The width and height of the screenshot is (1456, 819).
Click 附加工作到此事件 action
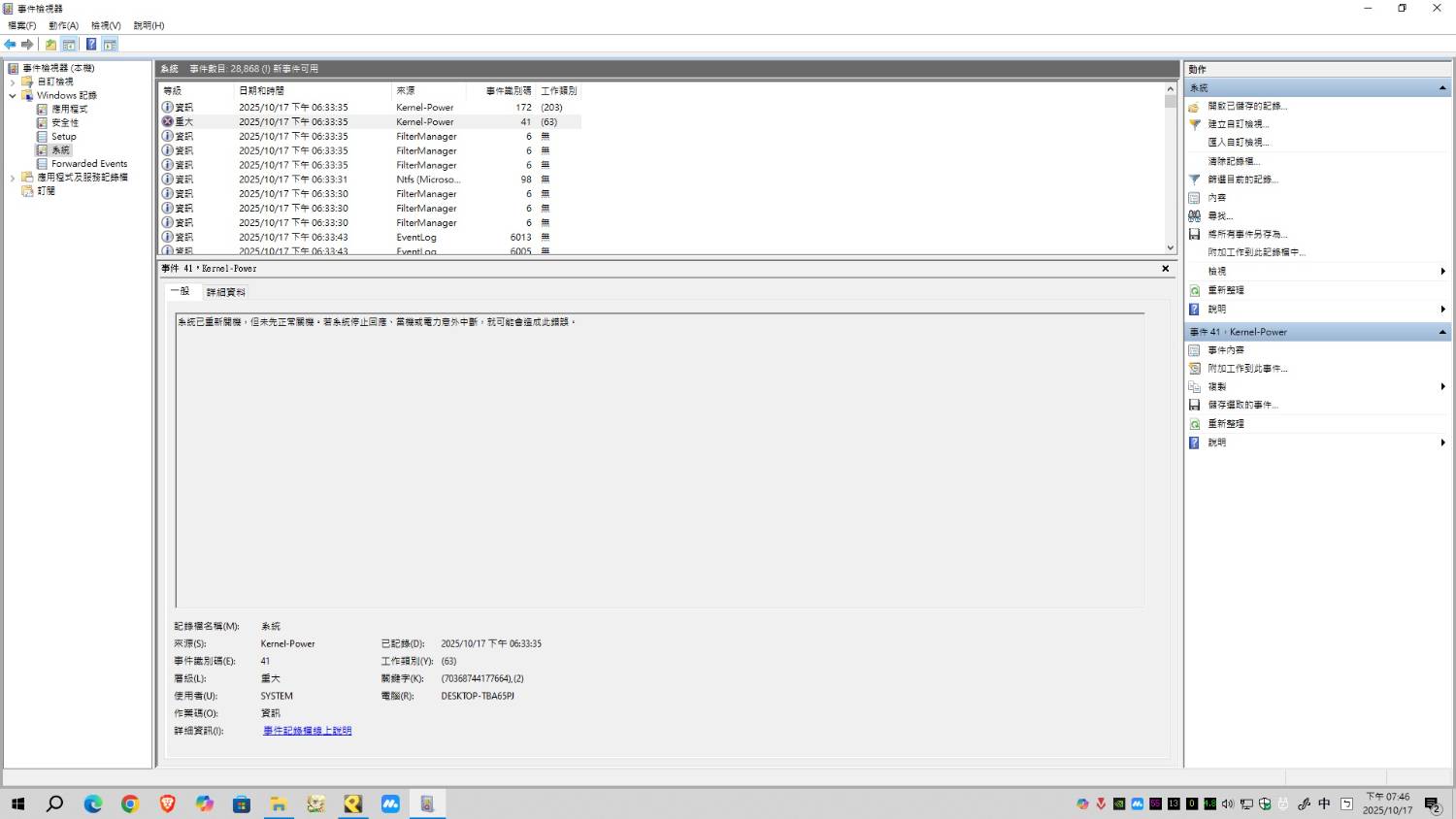pyautogui.click(x=1246, y=369)
